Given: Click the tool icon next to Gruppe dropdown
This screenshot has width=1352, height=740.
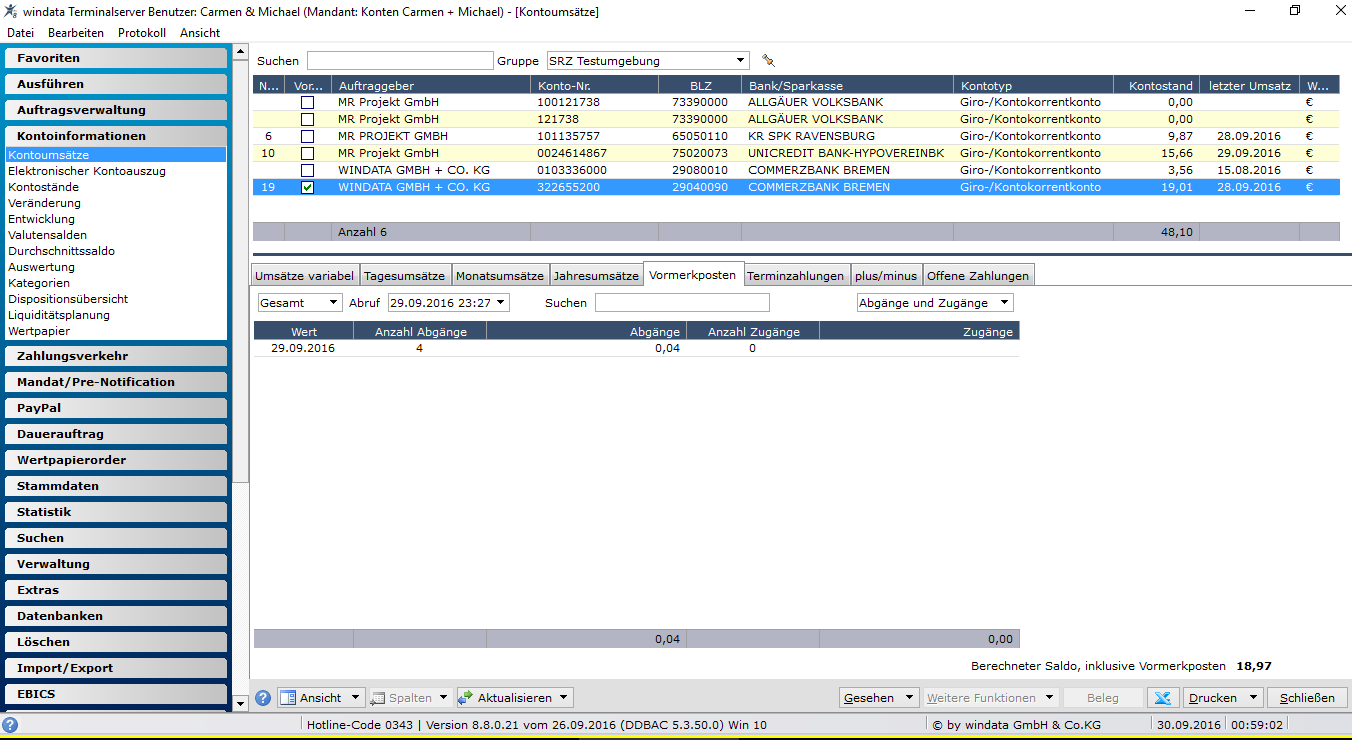Looking at the screenshot, I should 768,60.
